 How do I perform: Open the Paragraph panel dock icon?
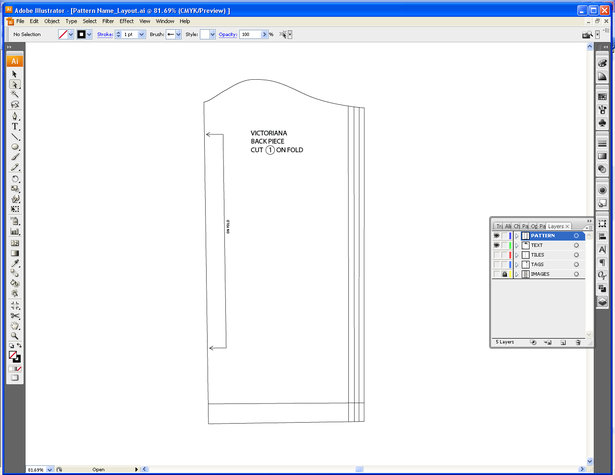[x=602, y=262]
